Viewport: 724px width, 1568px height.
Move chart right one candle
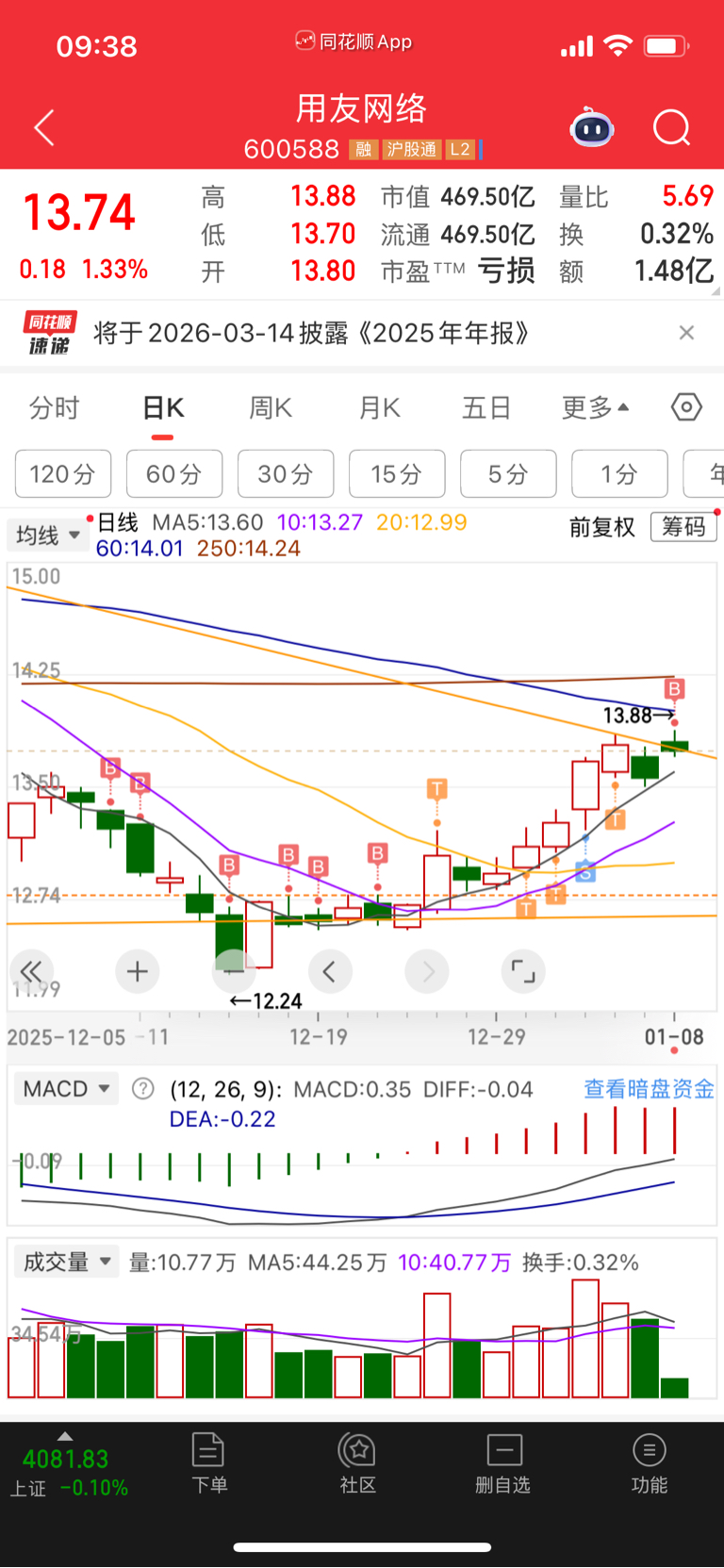[427, 971]
